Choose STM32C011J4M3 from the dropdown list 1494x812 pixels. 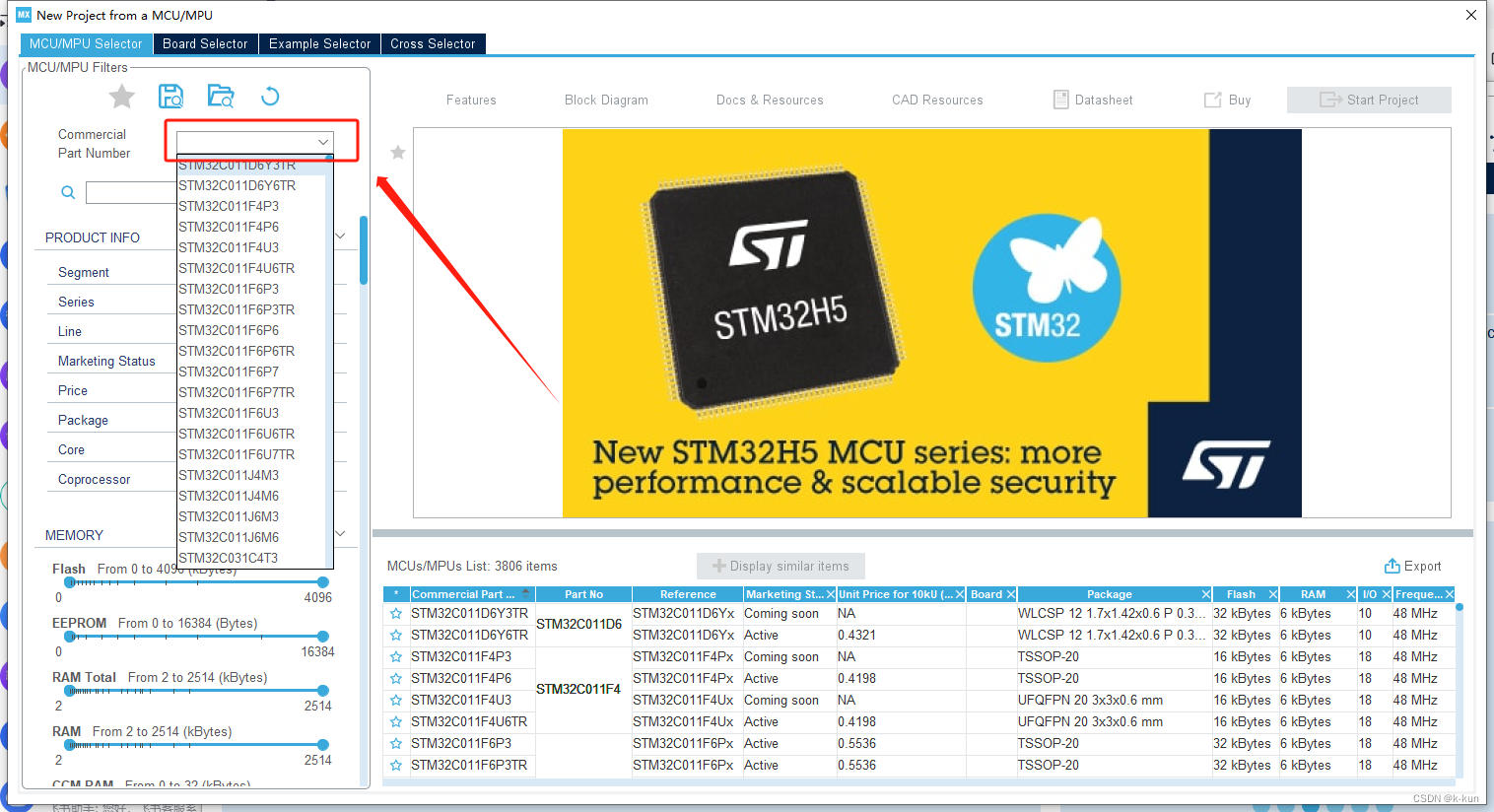click(251, 475)
